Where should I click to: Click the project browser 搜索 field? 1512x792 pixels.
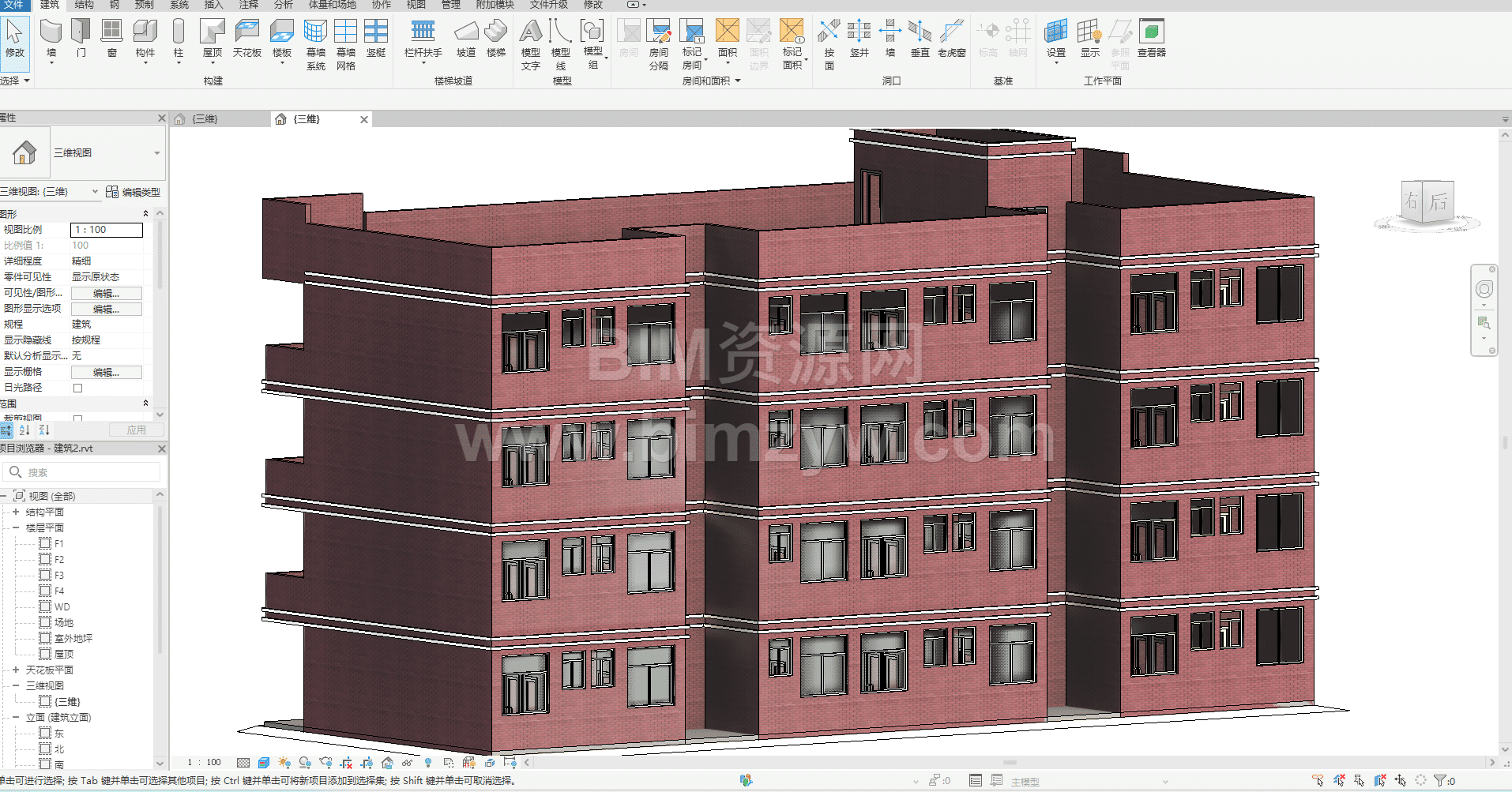tap(87, 472)
